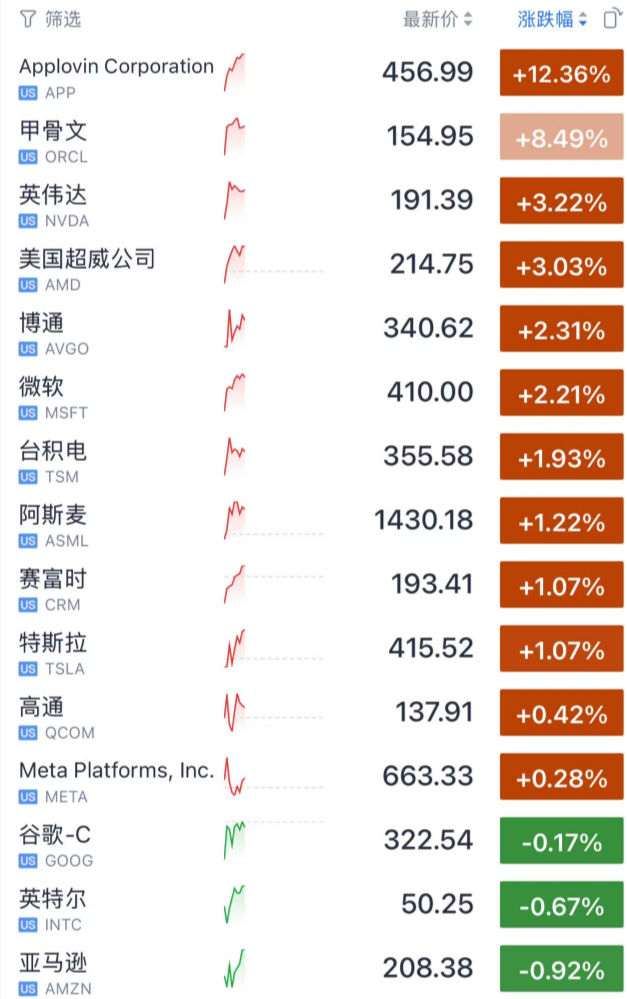Open the green sparkline chart for 谷歌-C
627x999 pixels.
235,842
